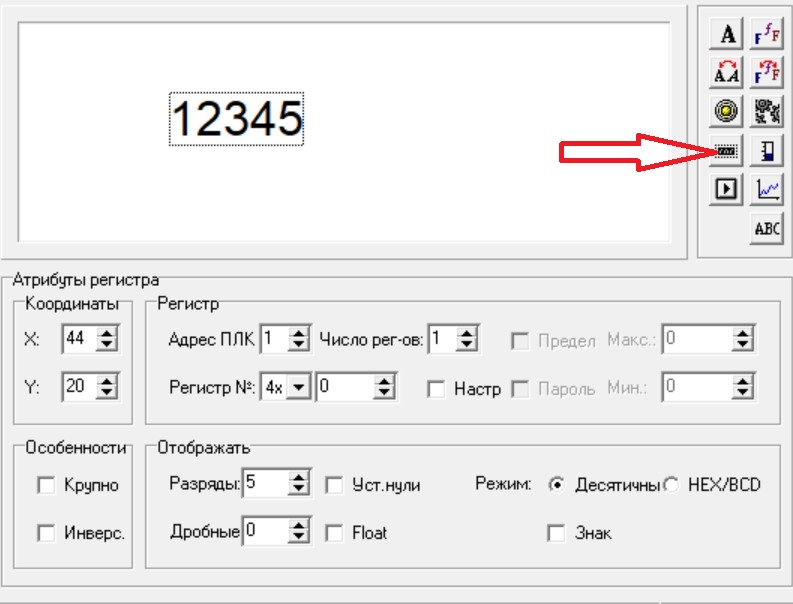Click the 'ABC' text input tool

[766, 228]
